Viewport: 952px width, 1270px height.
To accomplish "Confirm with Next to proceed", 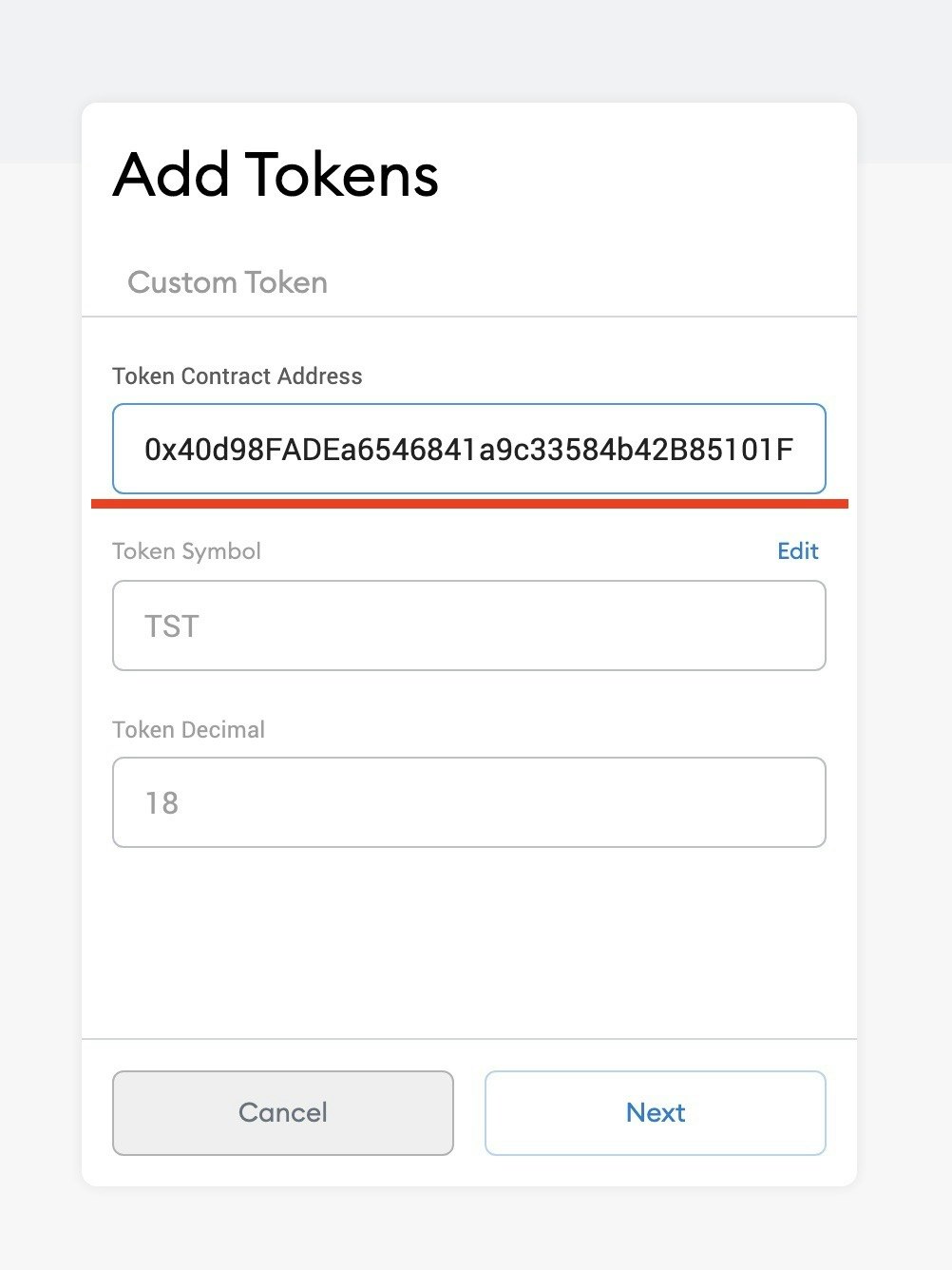I will [655, 1112].
